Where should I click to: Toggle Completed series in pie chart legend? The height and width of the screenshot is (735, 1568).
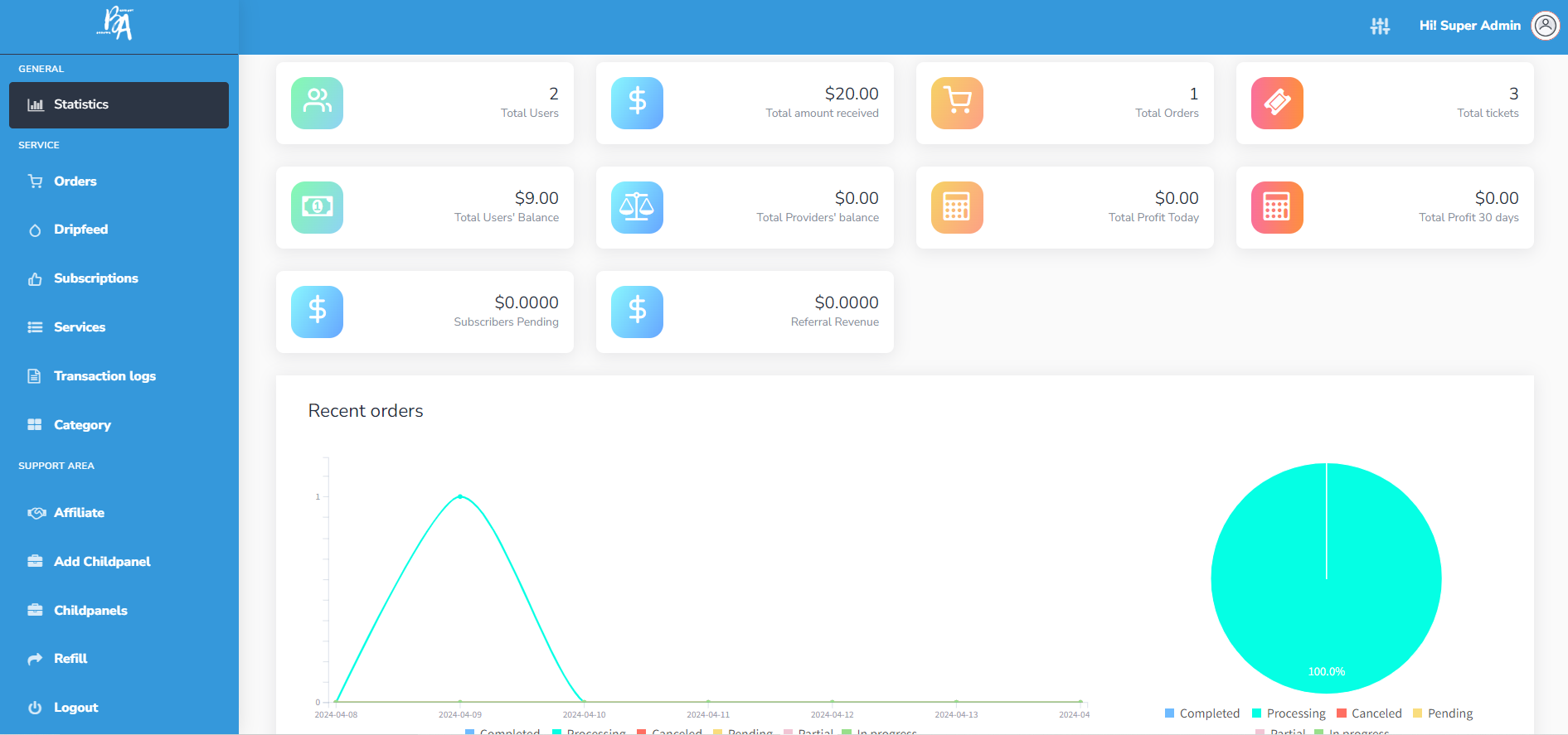pos(1201,713)
